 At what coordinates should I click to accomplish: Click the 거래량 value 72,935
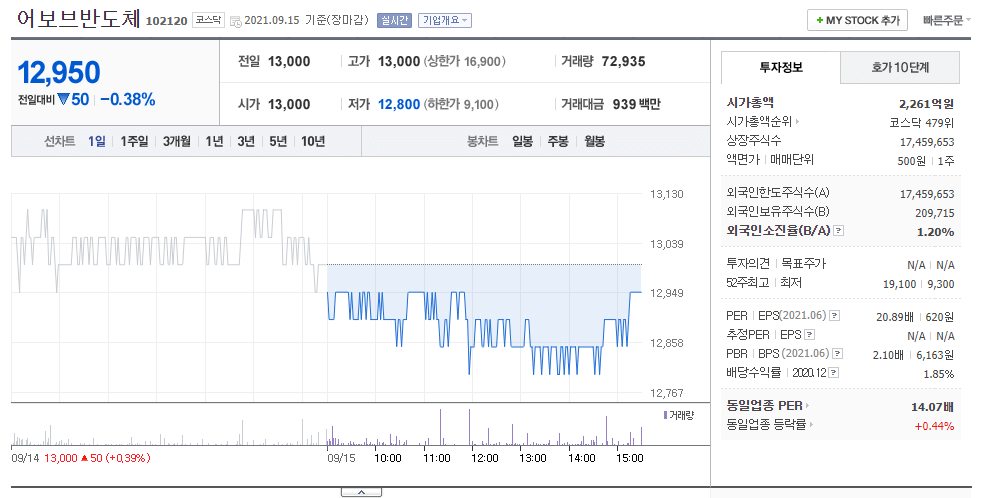623,62
